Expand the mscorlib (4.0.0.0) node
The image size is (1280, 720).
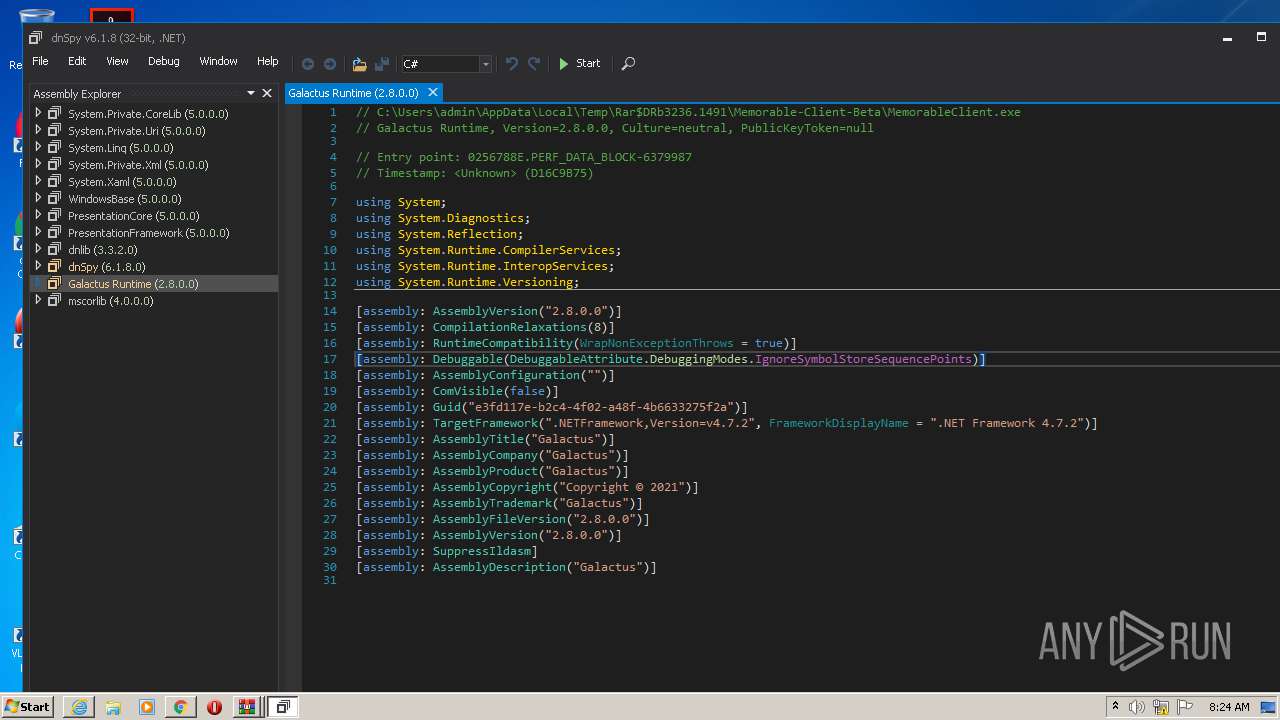(38, 300)
